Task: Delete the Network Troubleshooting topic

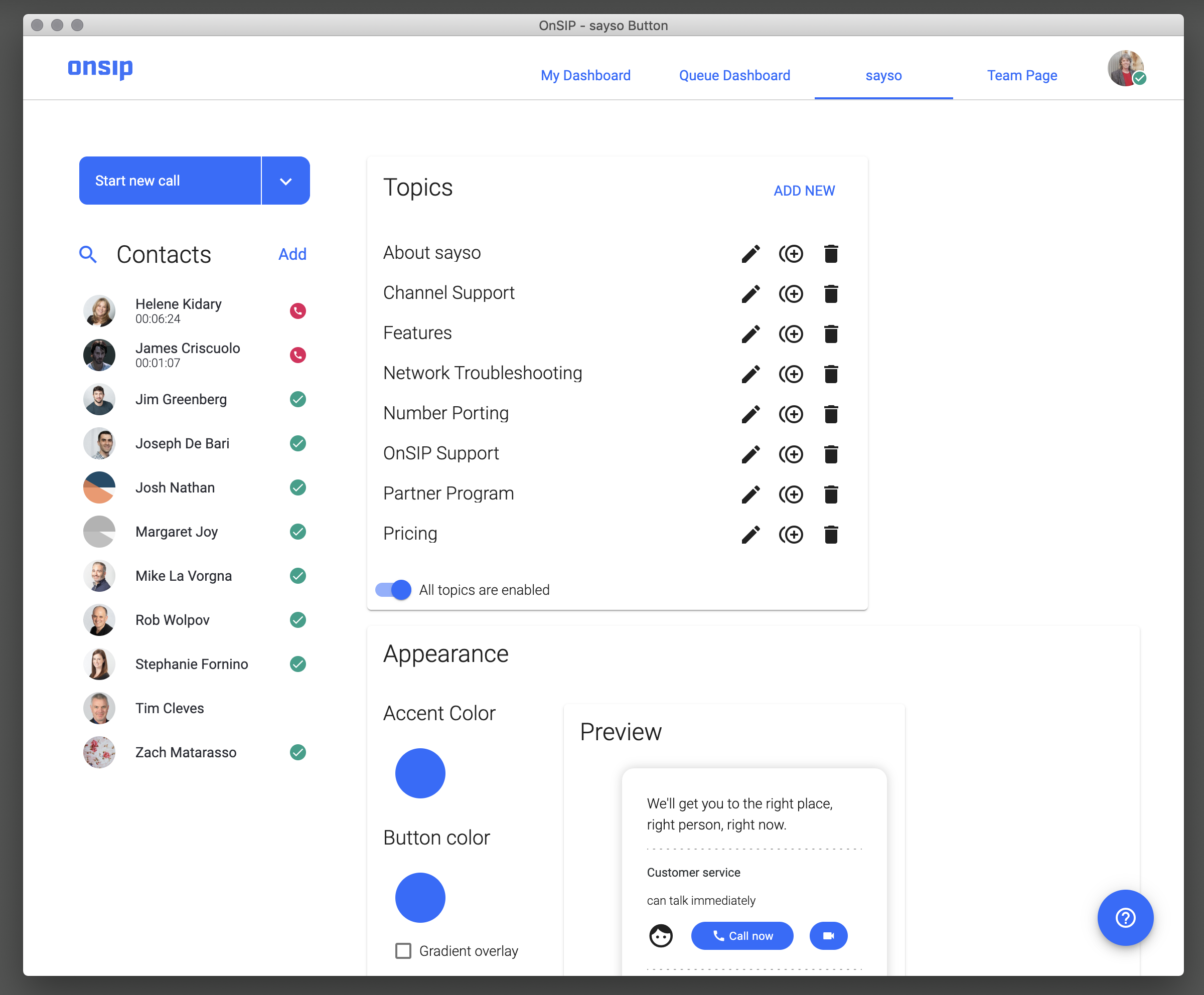Action: point(831,374)
